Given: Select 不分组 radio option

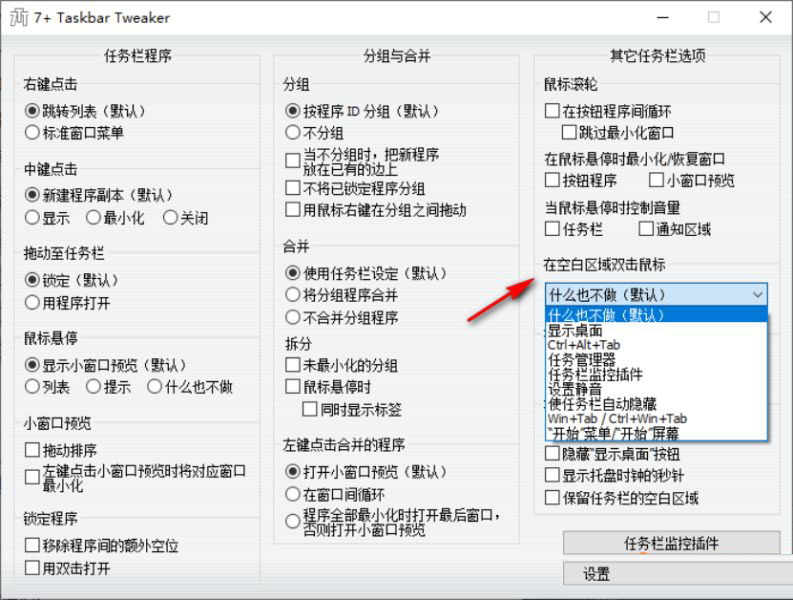Looking at the screenshot, I should click(x=292, y=133).
